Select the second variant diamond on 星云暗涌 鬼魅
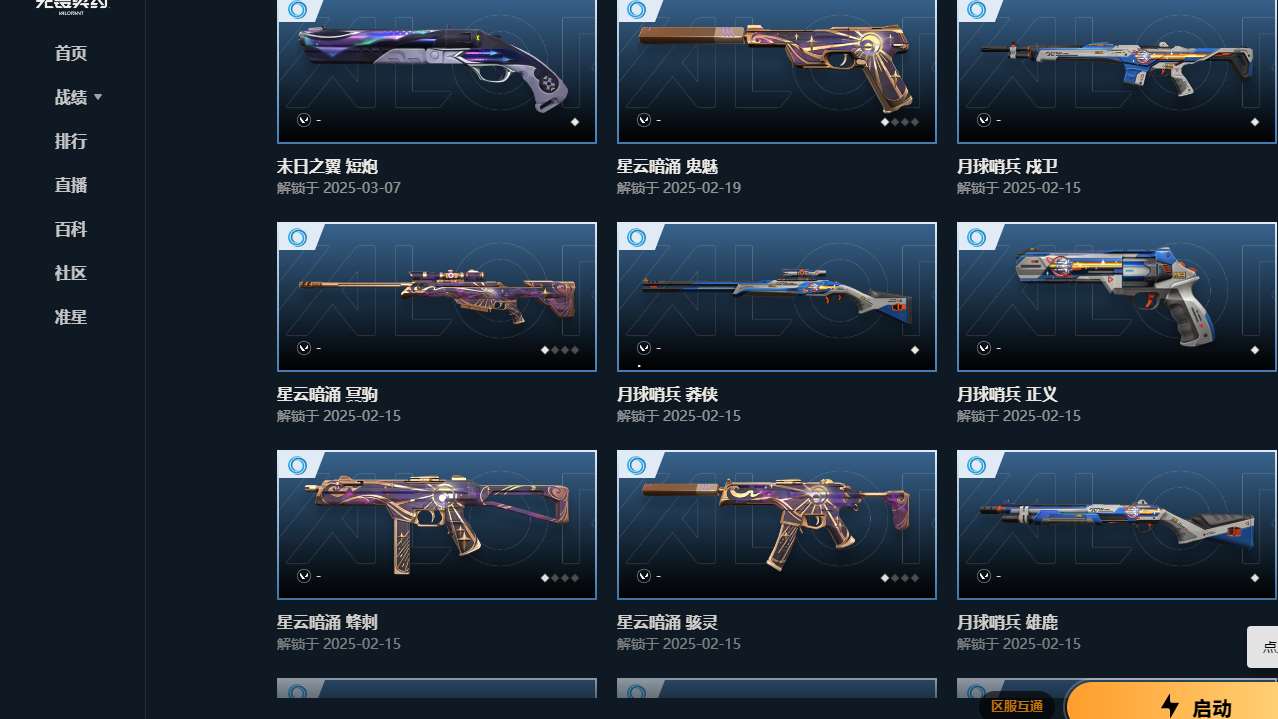This screenshot has width=1278, height=719. tap(895, 122)
